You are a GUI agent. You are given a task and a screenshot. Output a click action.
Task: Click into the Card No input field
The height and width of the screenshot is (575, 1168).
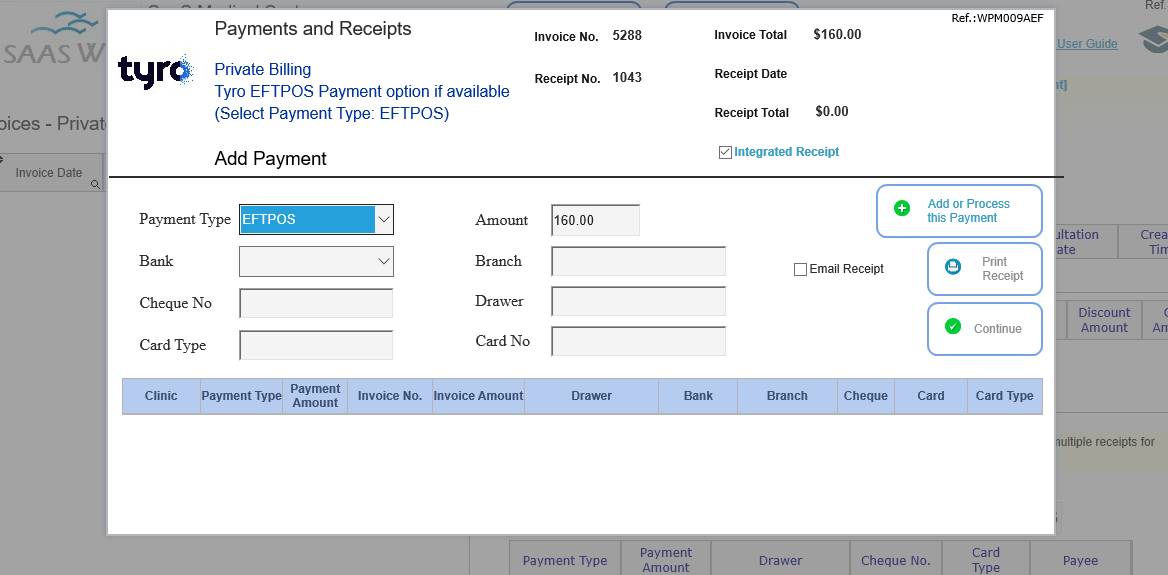(638, 341)
